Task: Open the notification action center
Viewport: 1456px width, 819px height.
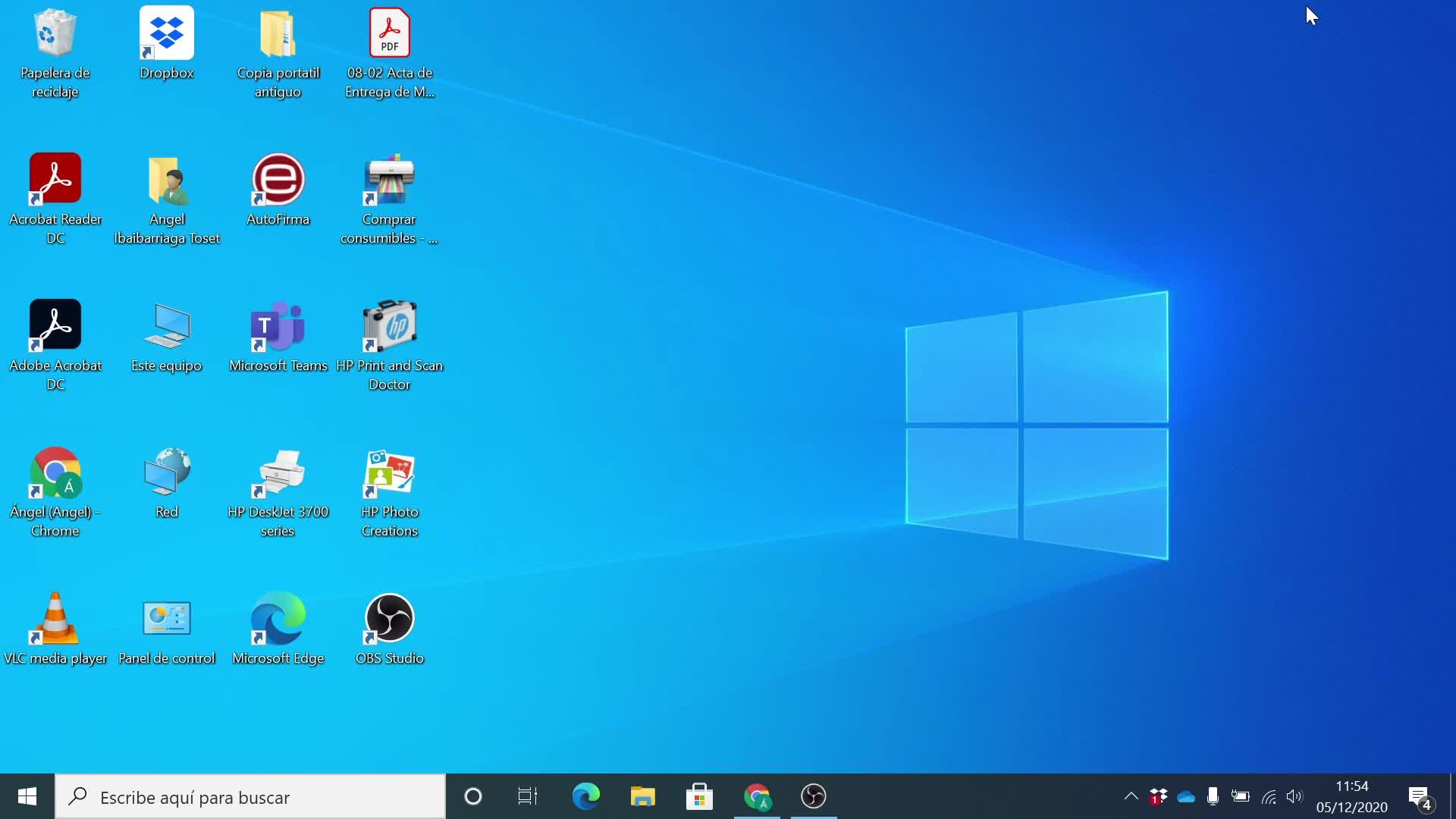Action: pyautogui.click(x=1420, y=796)
